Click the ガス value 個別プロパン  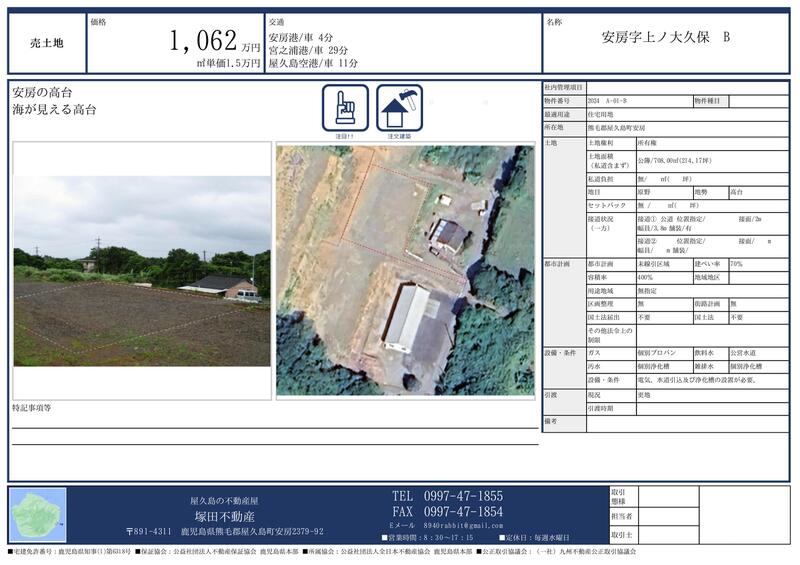pos(660,354)
